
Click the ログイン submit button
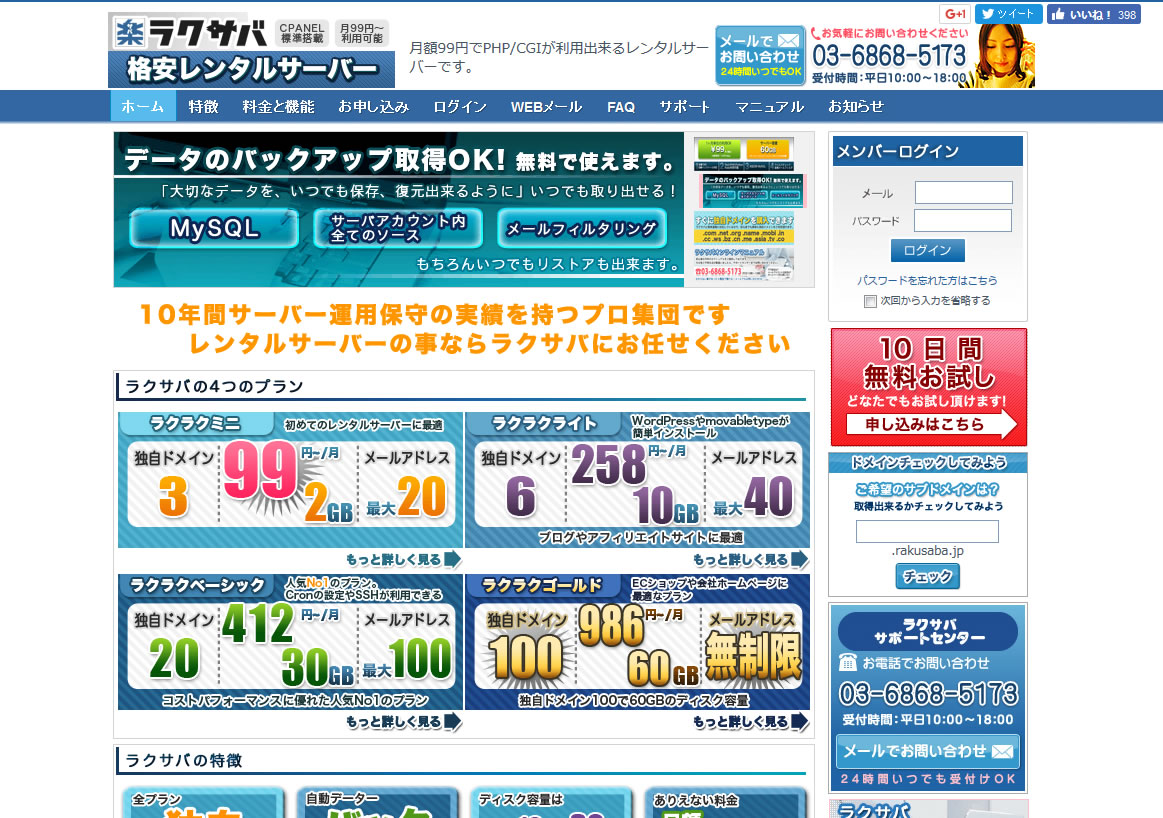click(927, 251)
